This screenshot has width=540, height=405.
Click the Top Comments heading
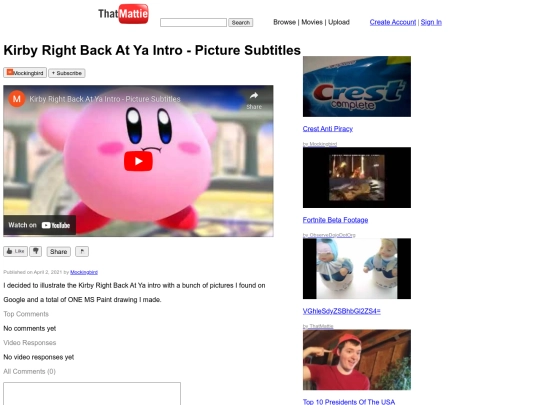(x=26, y=314)
